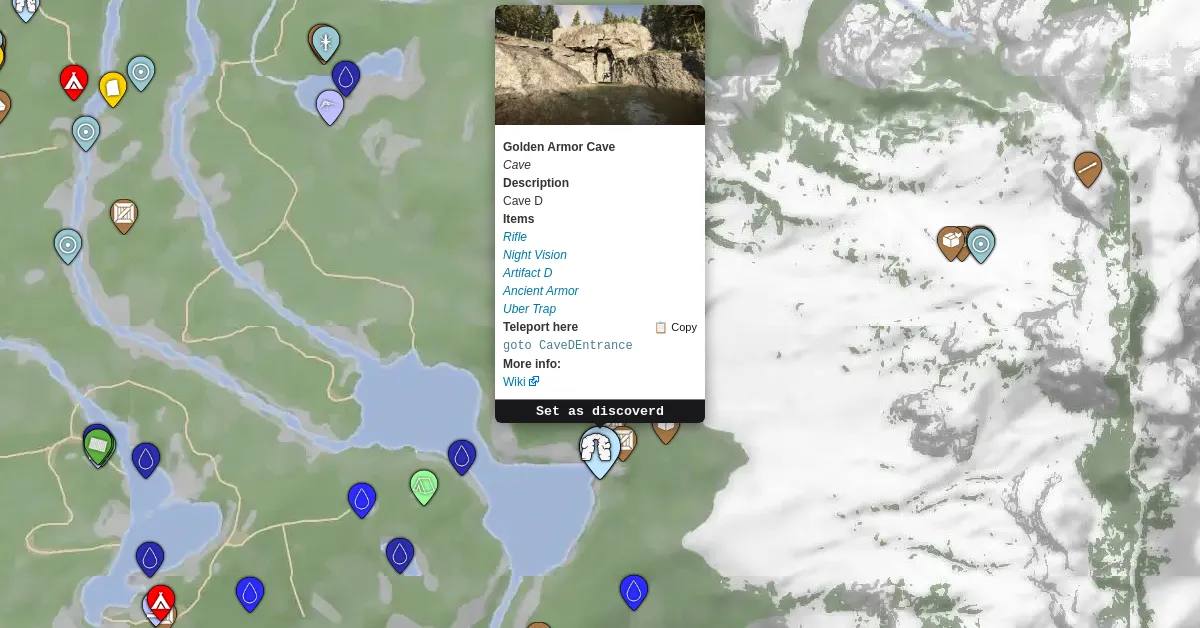Open the teal cave marker next to that crate
1200x628 pixels.
[x=981, y=244]
